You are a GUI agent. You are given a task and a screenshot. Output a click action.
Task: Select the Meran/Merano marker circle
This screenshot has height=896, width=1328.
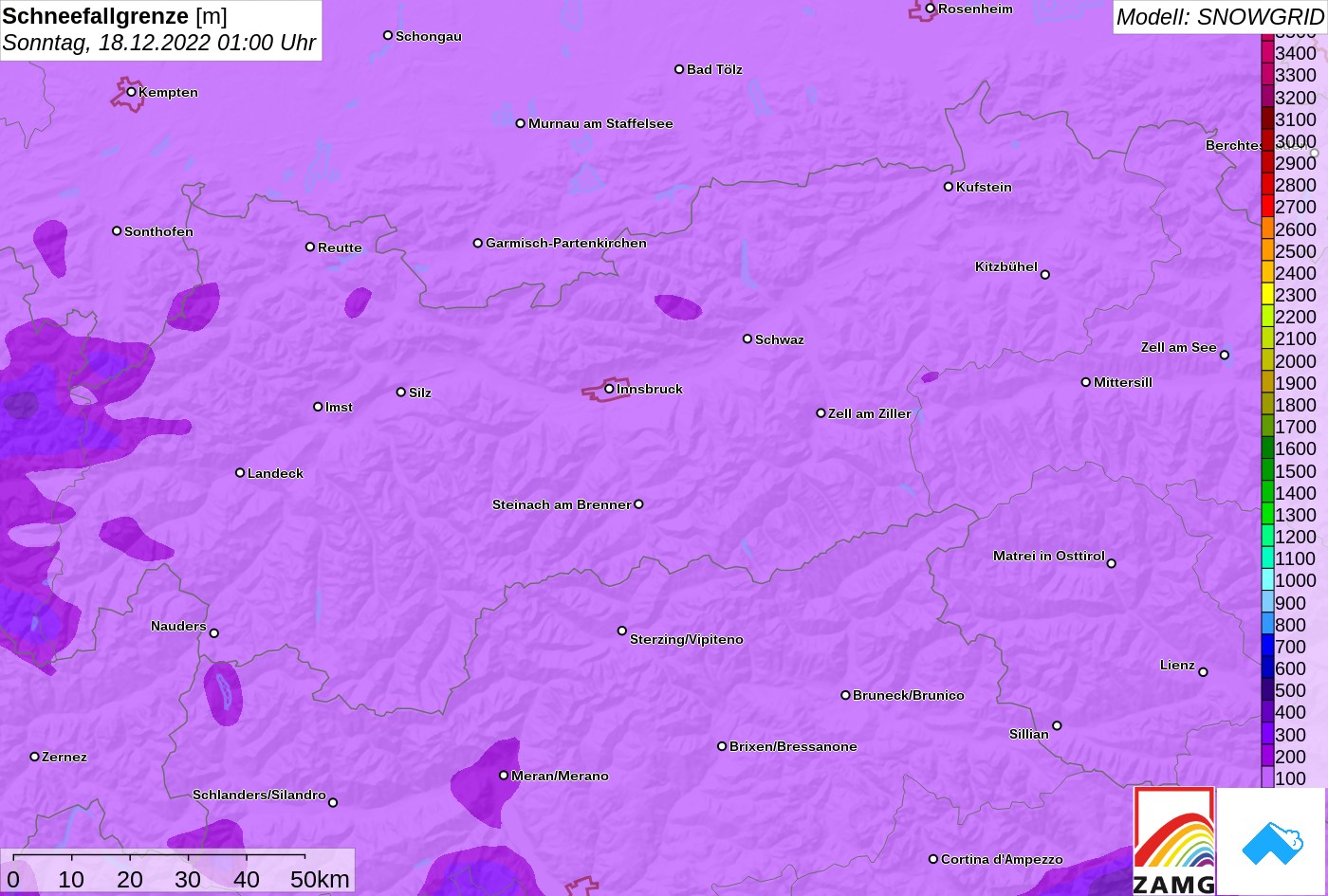(x=504, y=776)
